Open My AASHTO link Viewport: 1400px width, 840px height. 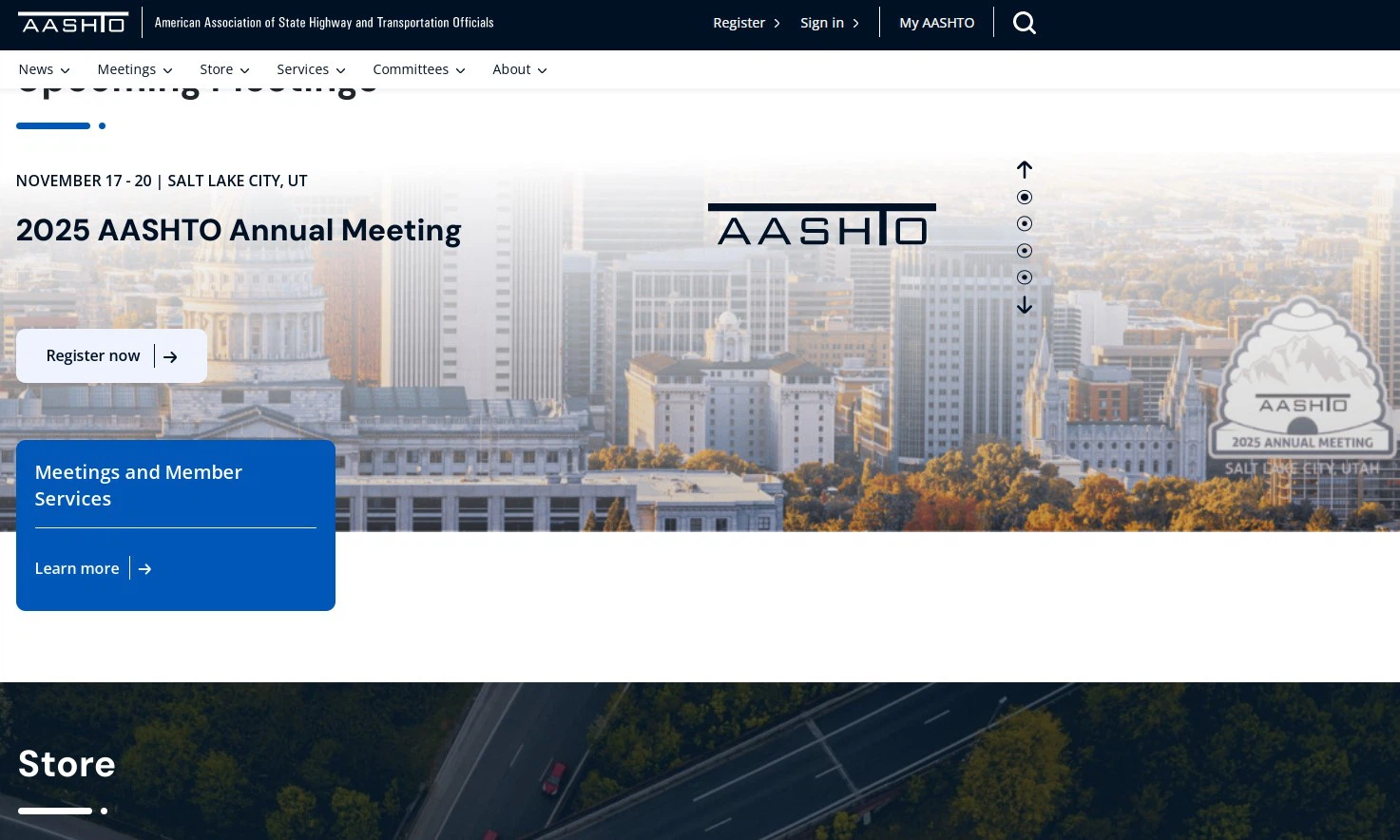(936, 23)
